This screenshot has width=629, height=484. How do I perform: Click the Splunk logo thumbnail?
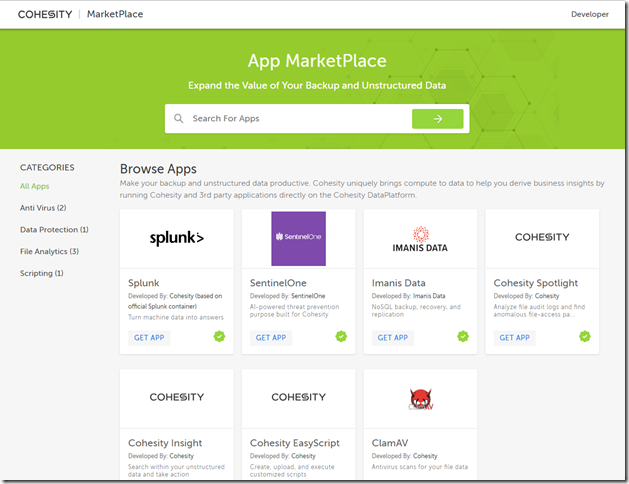click(x=177, y=238)
